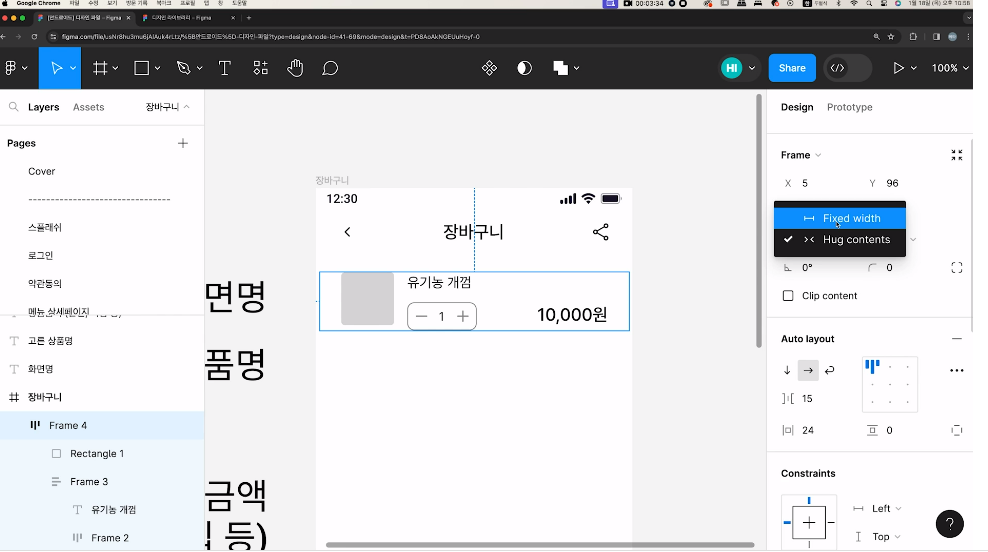Image resolution: width=988 pixels, height=552 pixels.
Task: Click the canvas horizontal scrollbar
Action: point(540,544)
